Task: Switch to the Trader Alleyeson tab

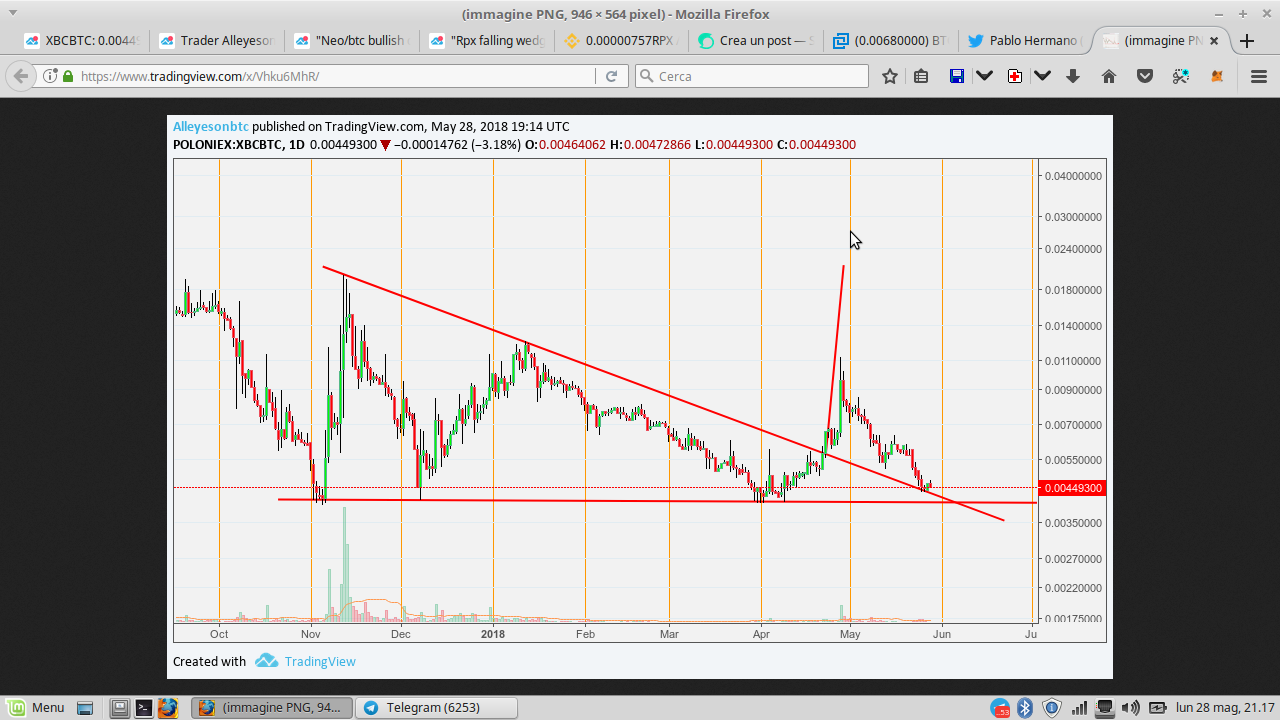Action: 216,41
